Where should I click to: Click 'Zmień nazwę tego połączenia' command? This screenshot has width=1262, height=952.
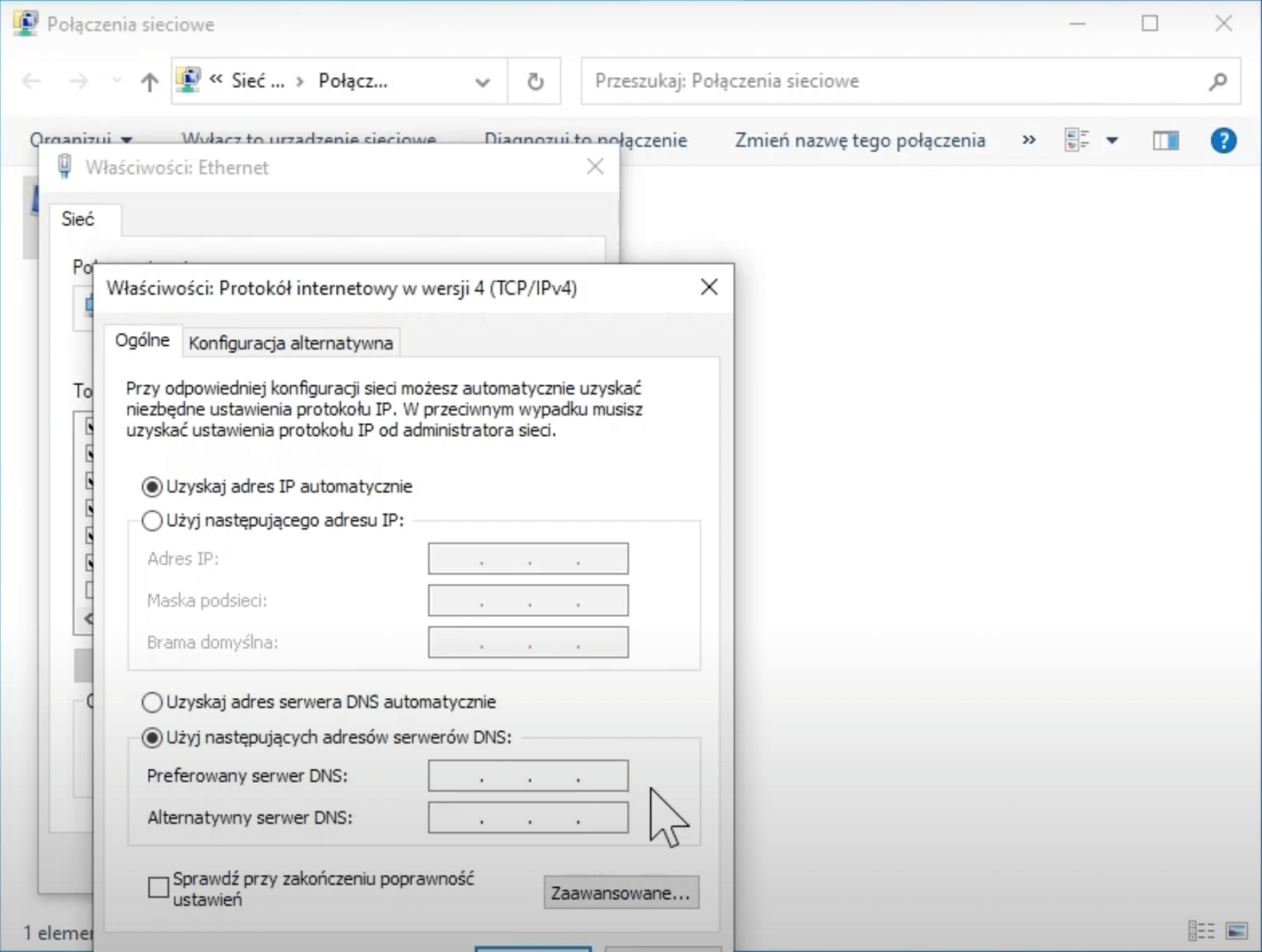point(859,140)
